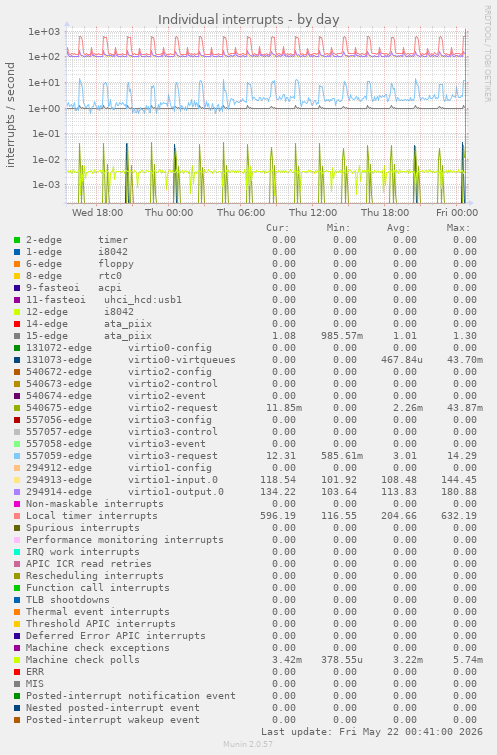Click the Cur: column header
The height and width of the screenshot is (755, 497).
(x=278, y=228)
